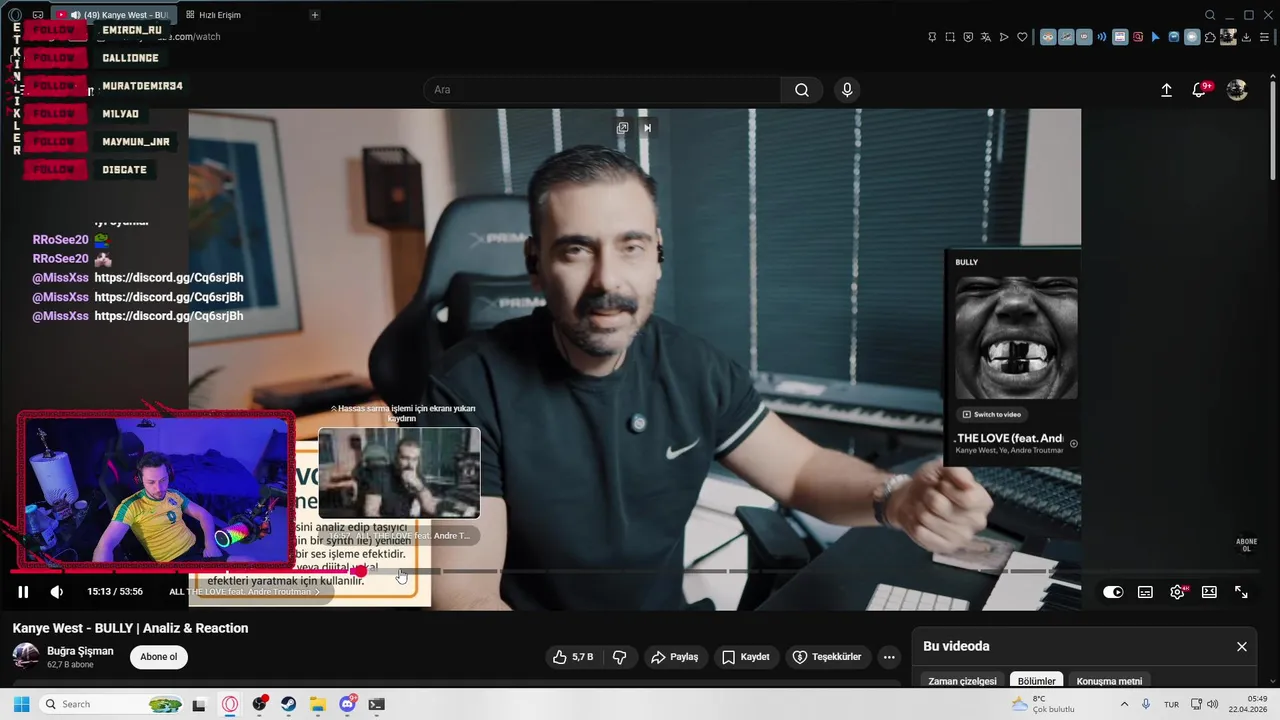
Task: Open the Windows Start menu
Action: tap(21, 704)
